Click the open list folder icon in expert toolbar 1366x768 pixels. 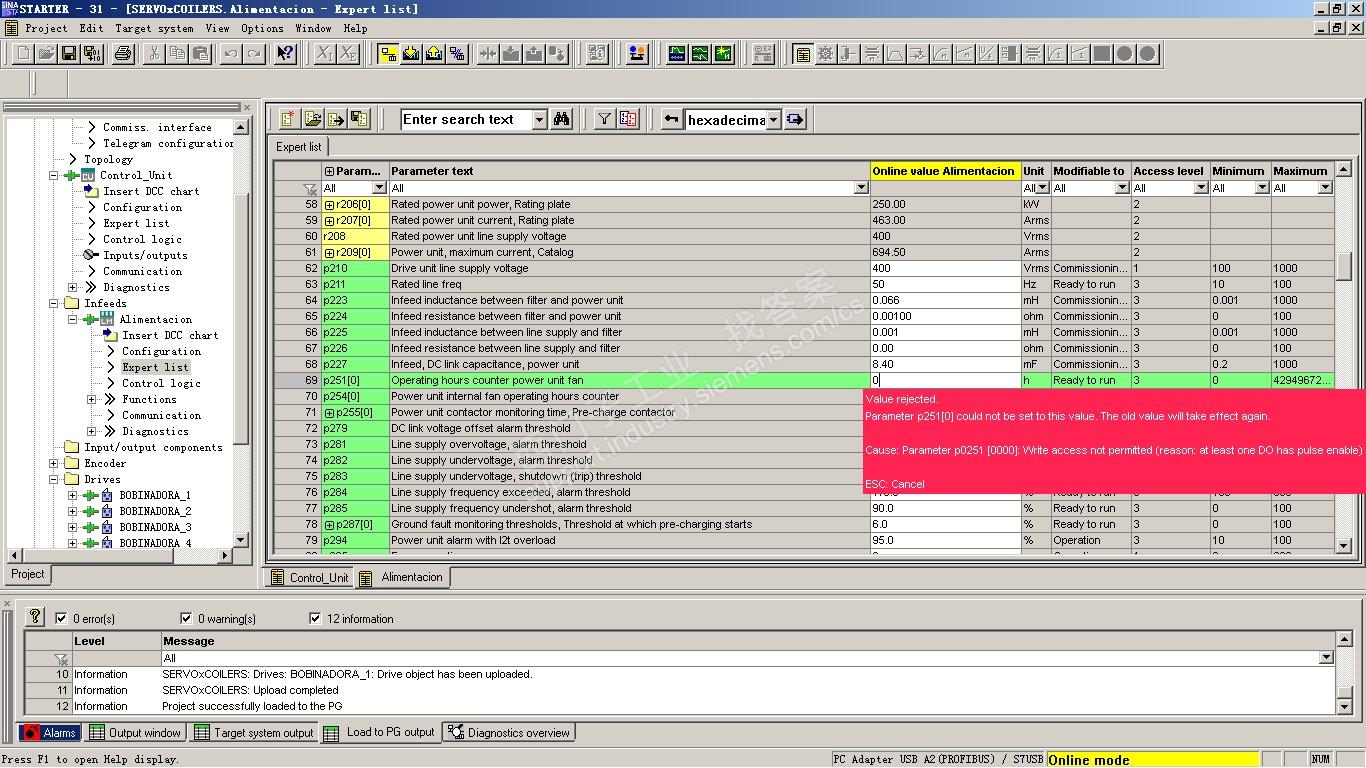313,119
